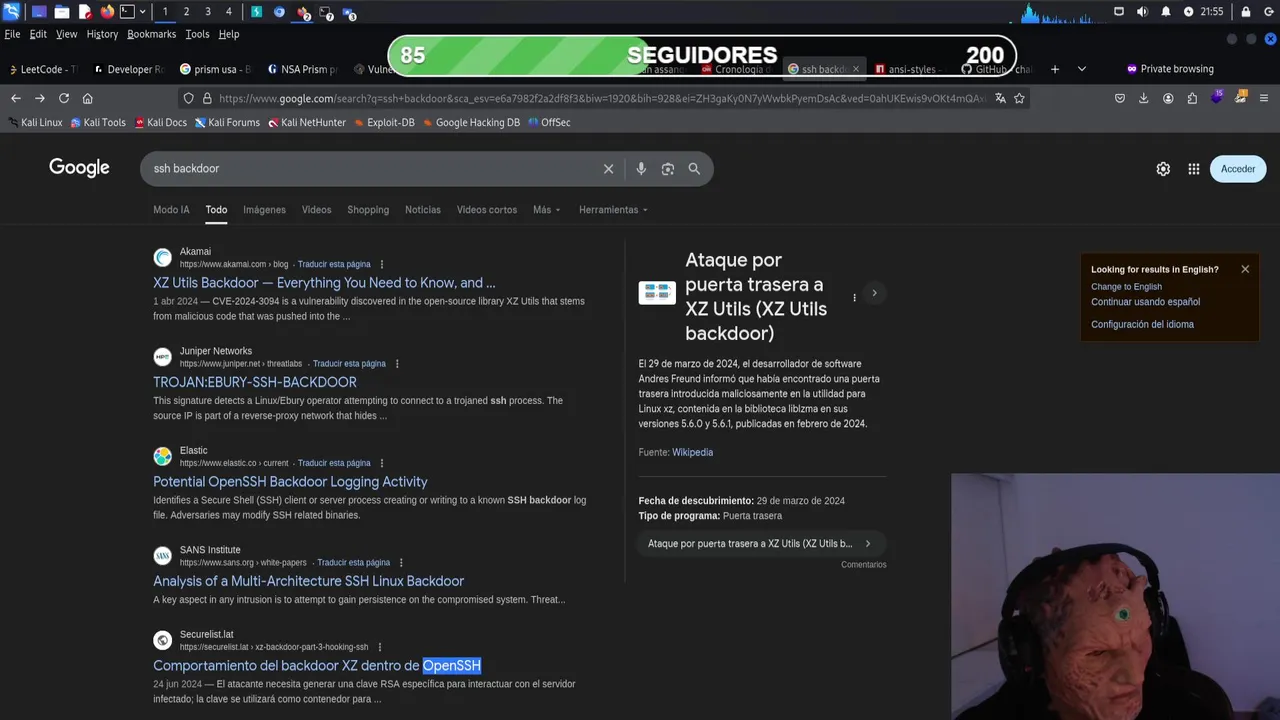Click the Acceder sign-in button
The width and height of the screenshot is (1280, 720).
pos(1238,169)
